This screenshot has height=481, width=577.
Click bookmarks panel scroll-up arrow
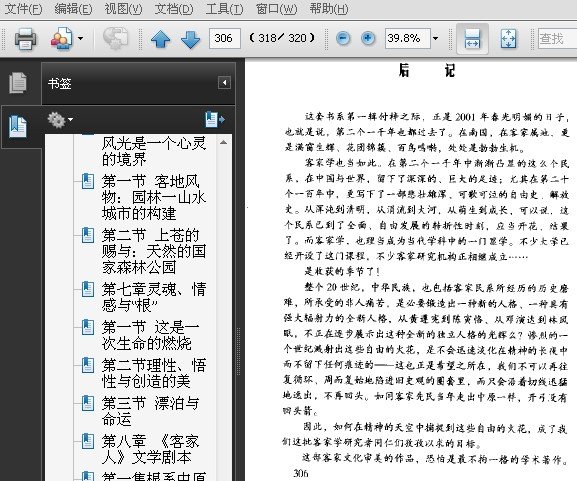point(223,142)
